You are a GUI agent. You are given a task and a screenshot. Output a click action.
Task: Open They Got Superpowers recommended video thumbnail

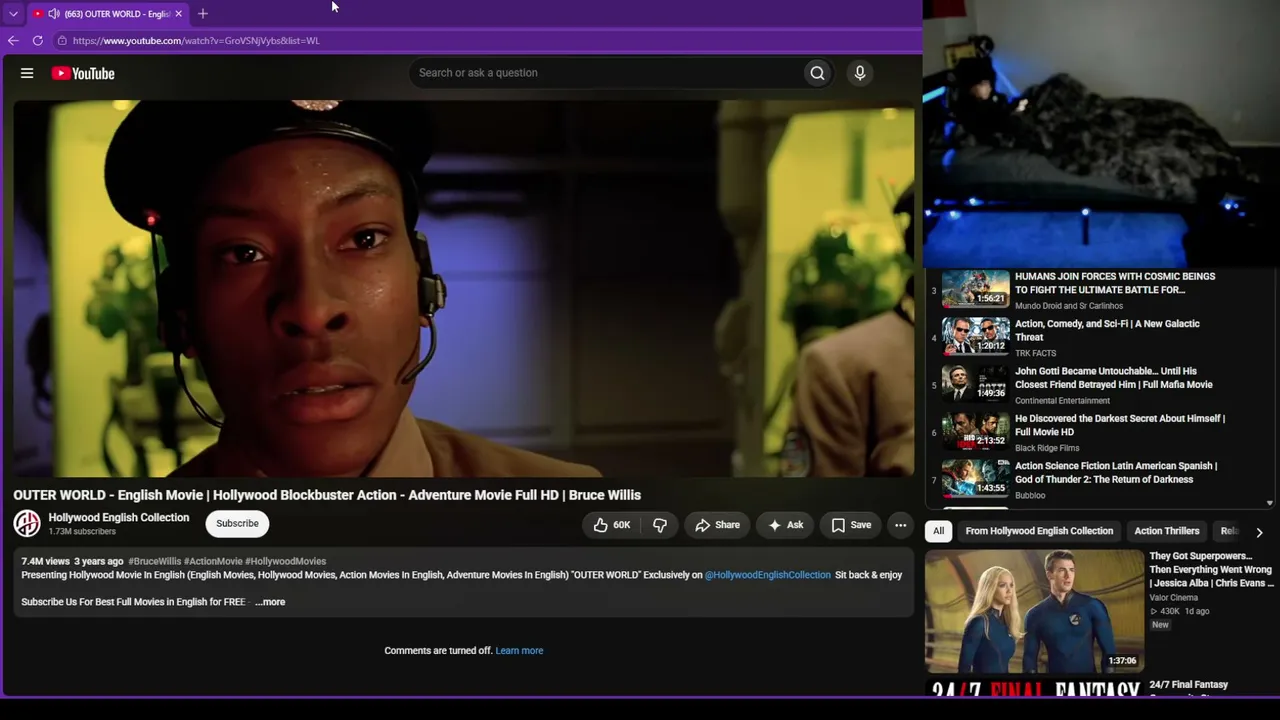coord(1035,610)
